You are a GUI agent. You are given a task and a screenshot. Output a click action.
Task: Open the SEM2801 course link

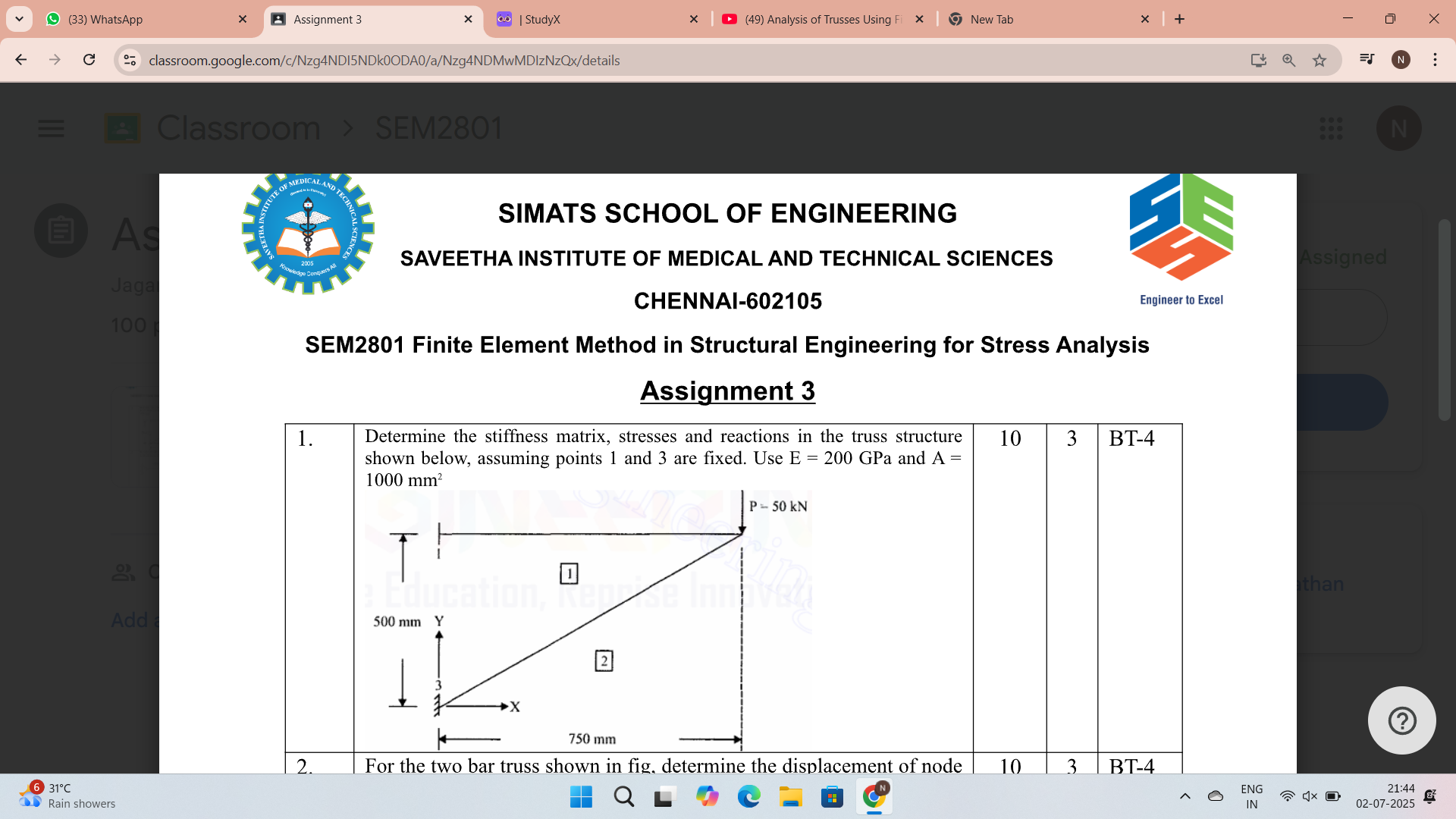click(438, 128)
